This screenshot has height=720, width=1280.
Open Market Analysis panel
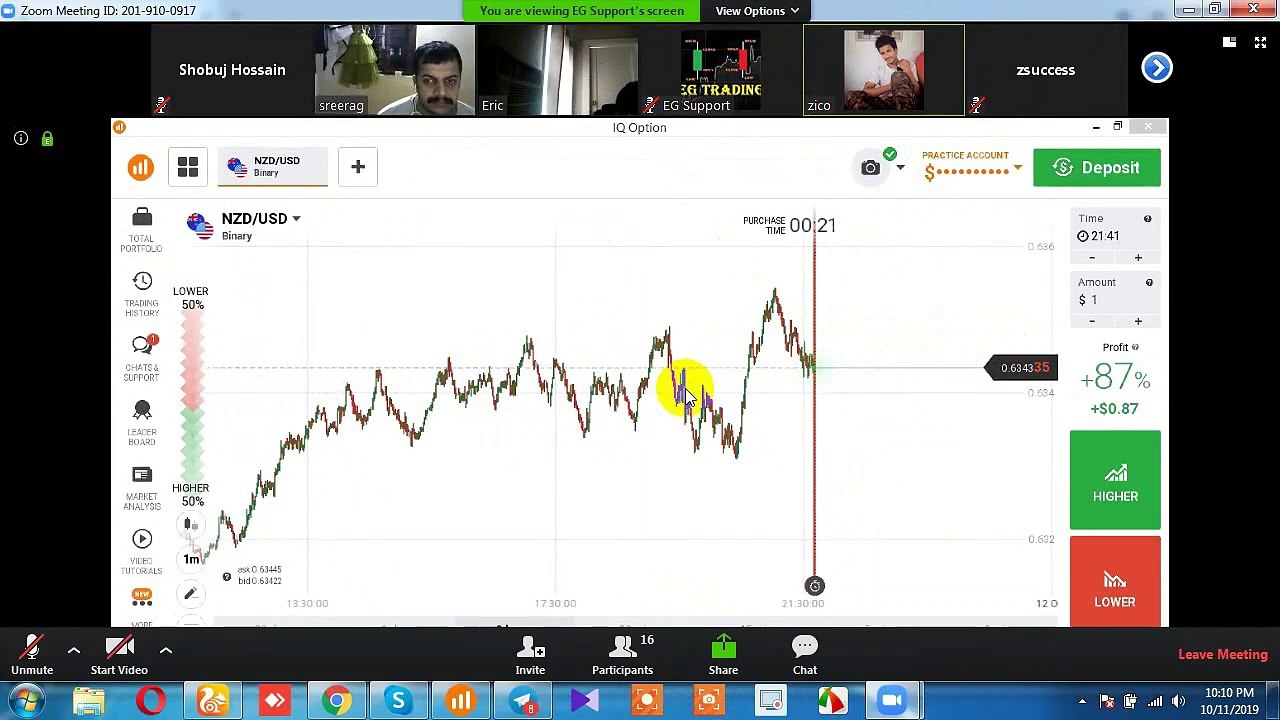pyautogui.click(x=142, y=488)
